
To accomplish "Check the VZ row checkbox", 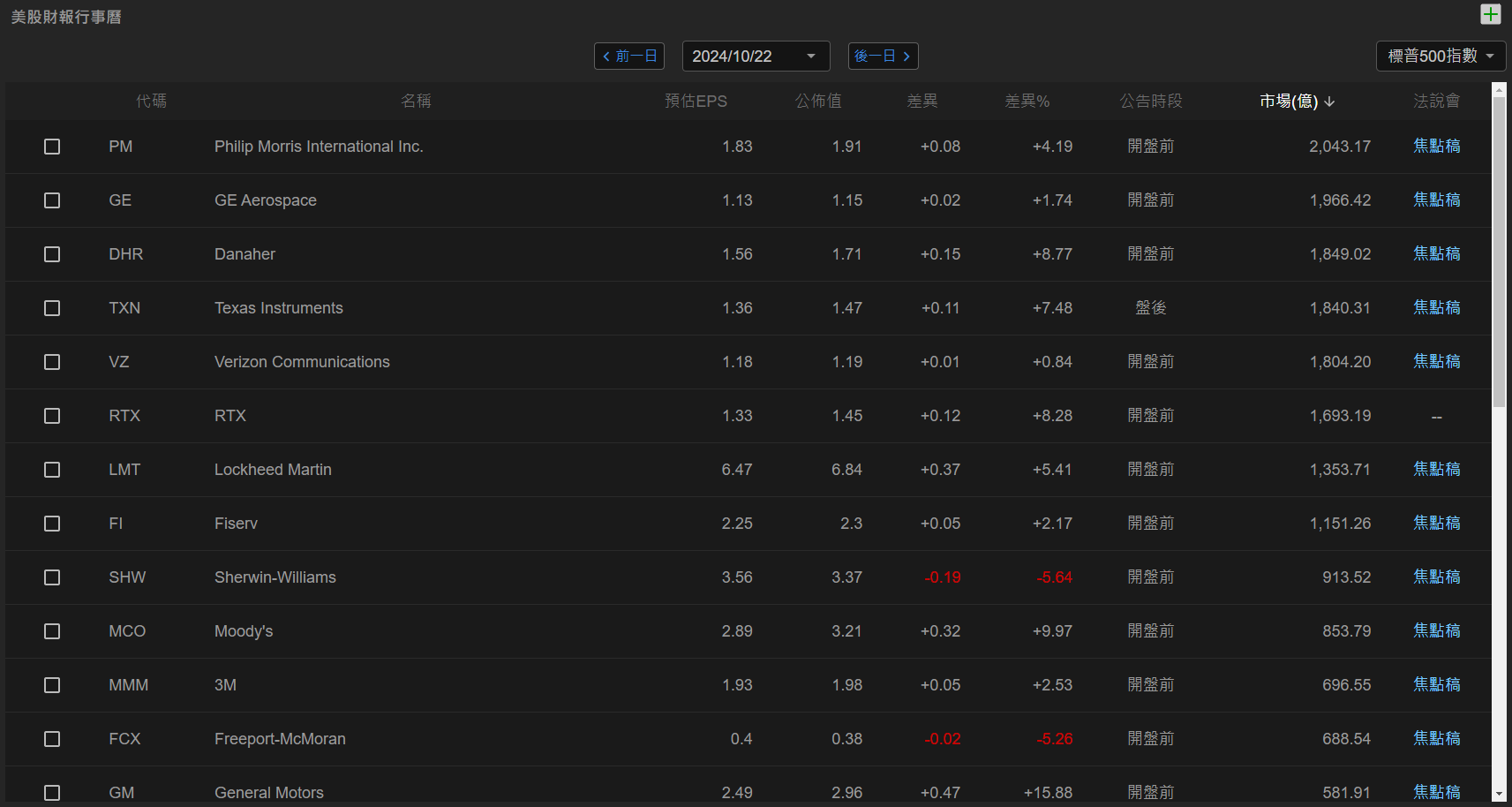I will click(x=52, y=362).
